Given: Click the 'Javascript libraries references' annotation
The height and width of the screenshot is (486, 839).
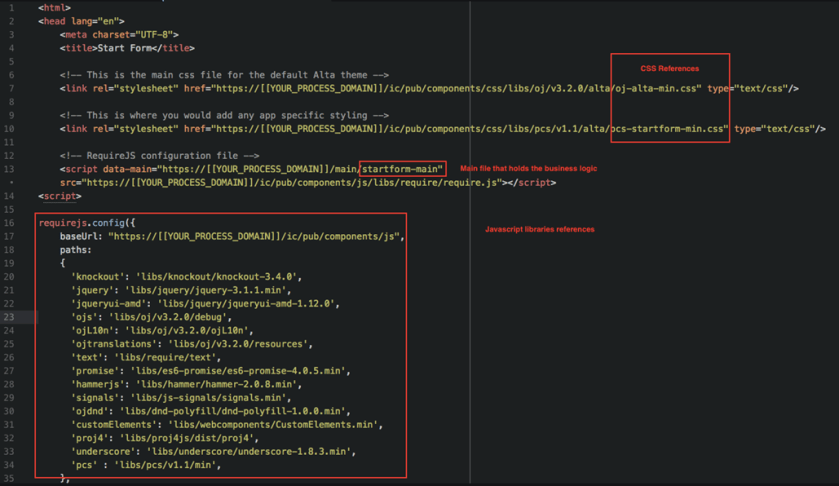Looking at the screenshot, I should coord(539,230).
